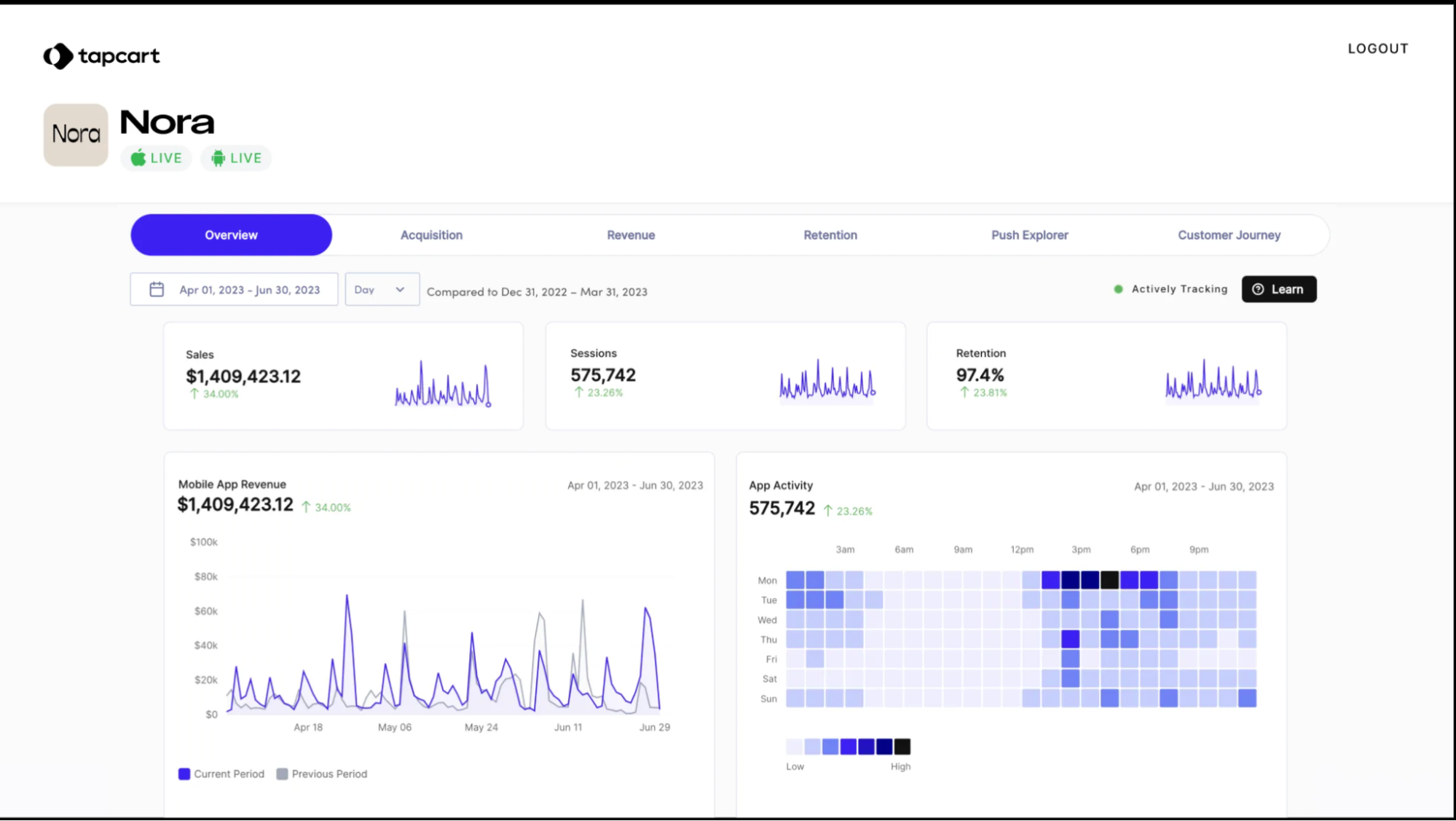Click the darkest Monday heatmap cell
Image resolution: width=1456 pixels, height=821 pixels.
(x=1109, y=580)
